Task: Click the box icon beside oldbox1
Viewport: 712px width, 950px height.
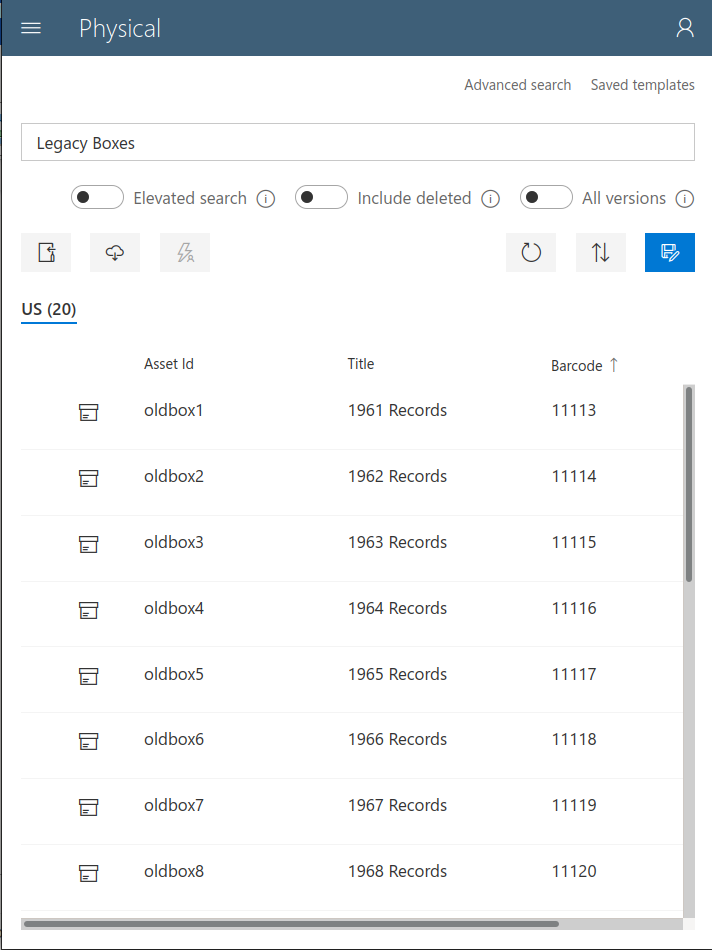Action: coord(89,411)
